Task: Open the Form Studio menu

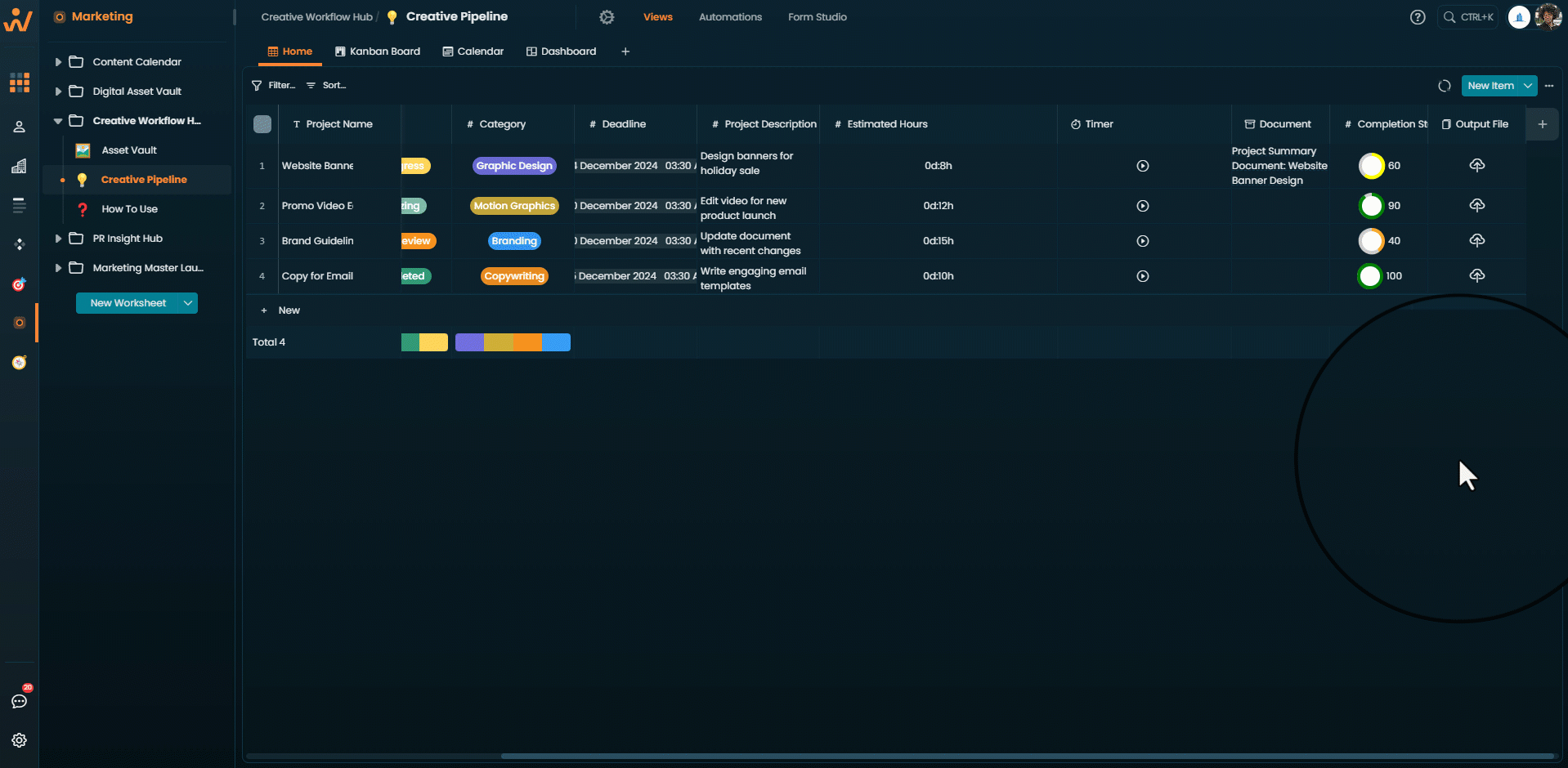Action: coord(818,17)
